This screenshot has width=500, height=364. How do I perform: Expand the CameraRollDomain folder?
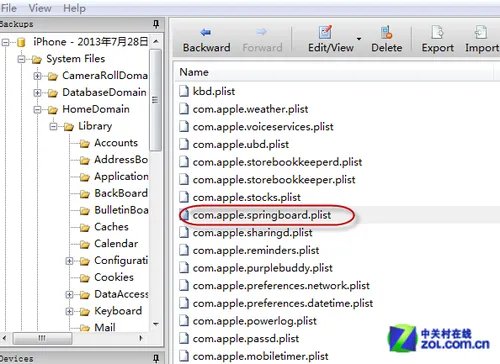coord(37,76)
